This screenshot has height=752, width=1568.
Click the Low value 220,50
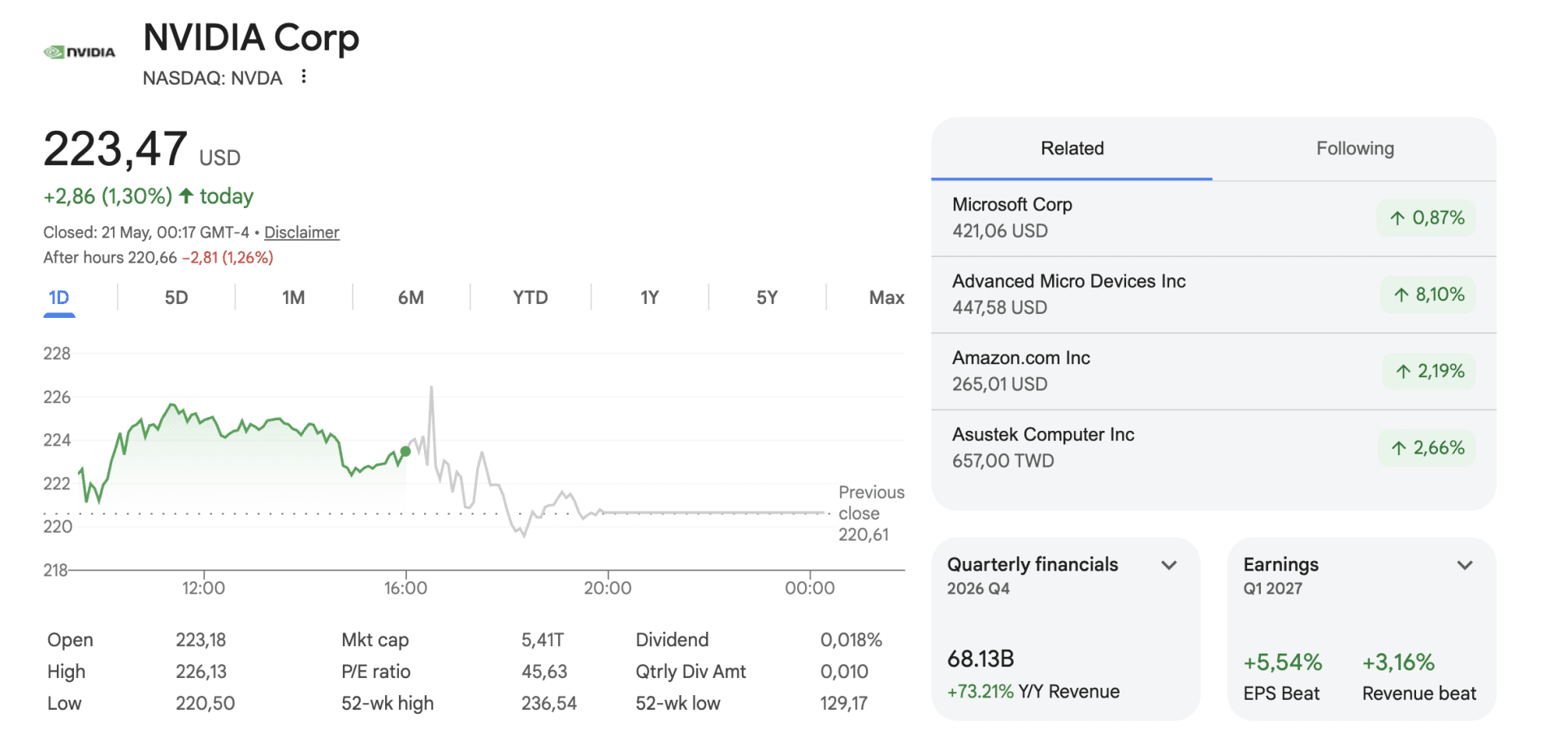click(x=205, y=703)
